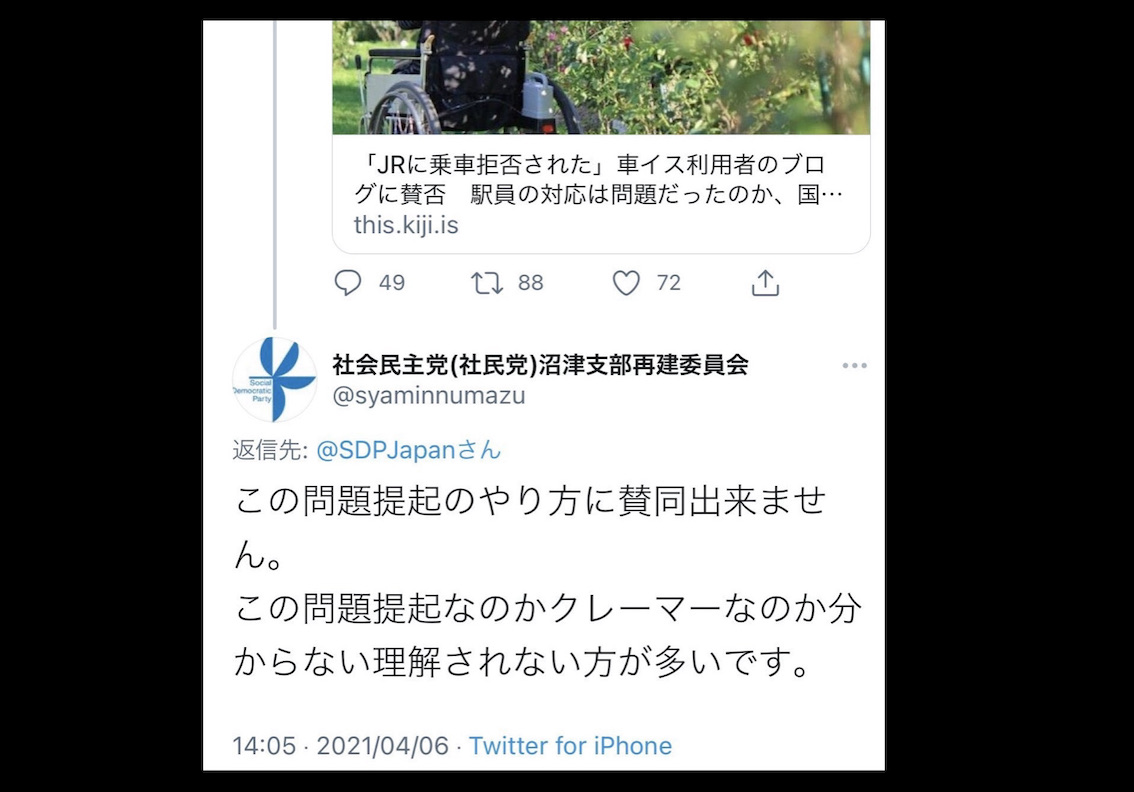Click the retweet count 88

click(x=530, y=283)
